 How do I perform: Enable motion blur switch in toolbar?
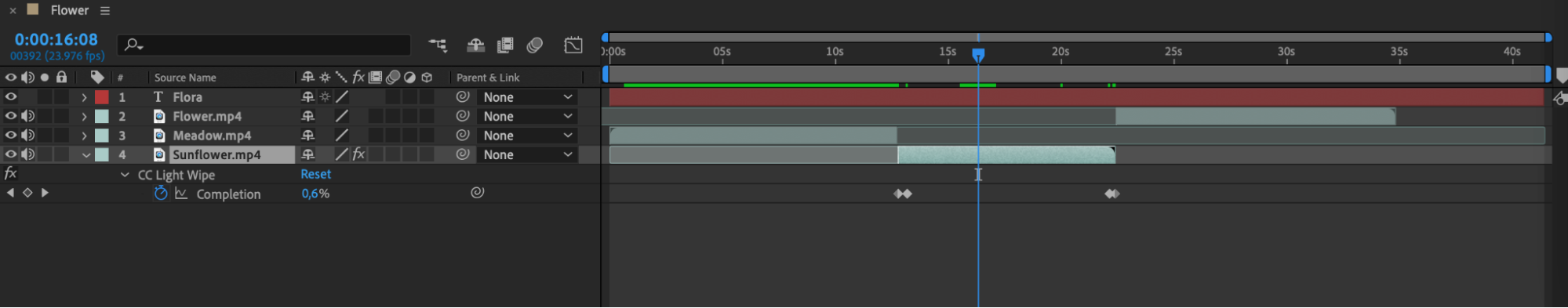[x=535, y=45]
